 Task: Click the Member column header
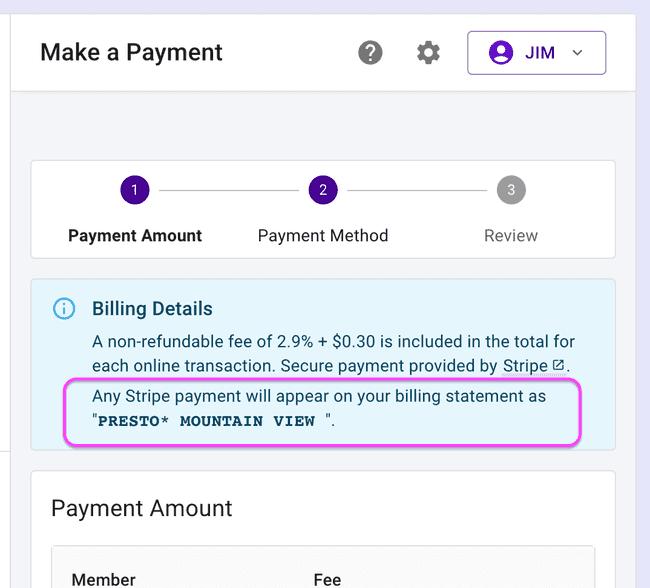click(103, 579)
